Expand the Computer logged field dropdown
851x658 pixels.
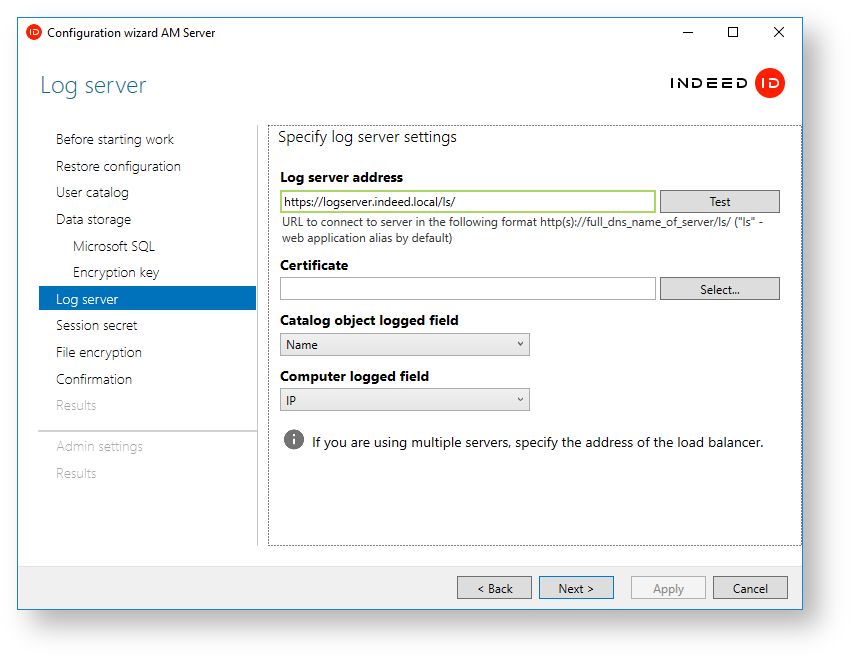pyautogui.click(x=404, y=401)
